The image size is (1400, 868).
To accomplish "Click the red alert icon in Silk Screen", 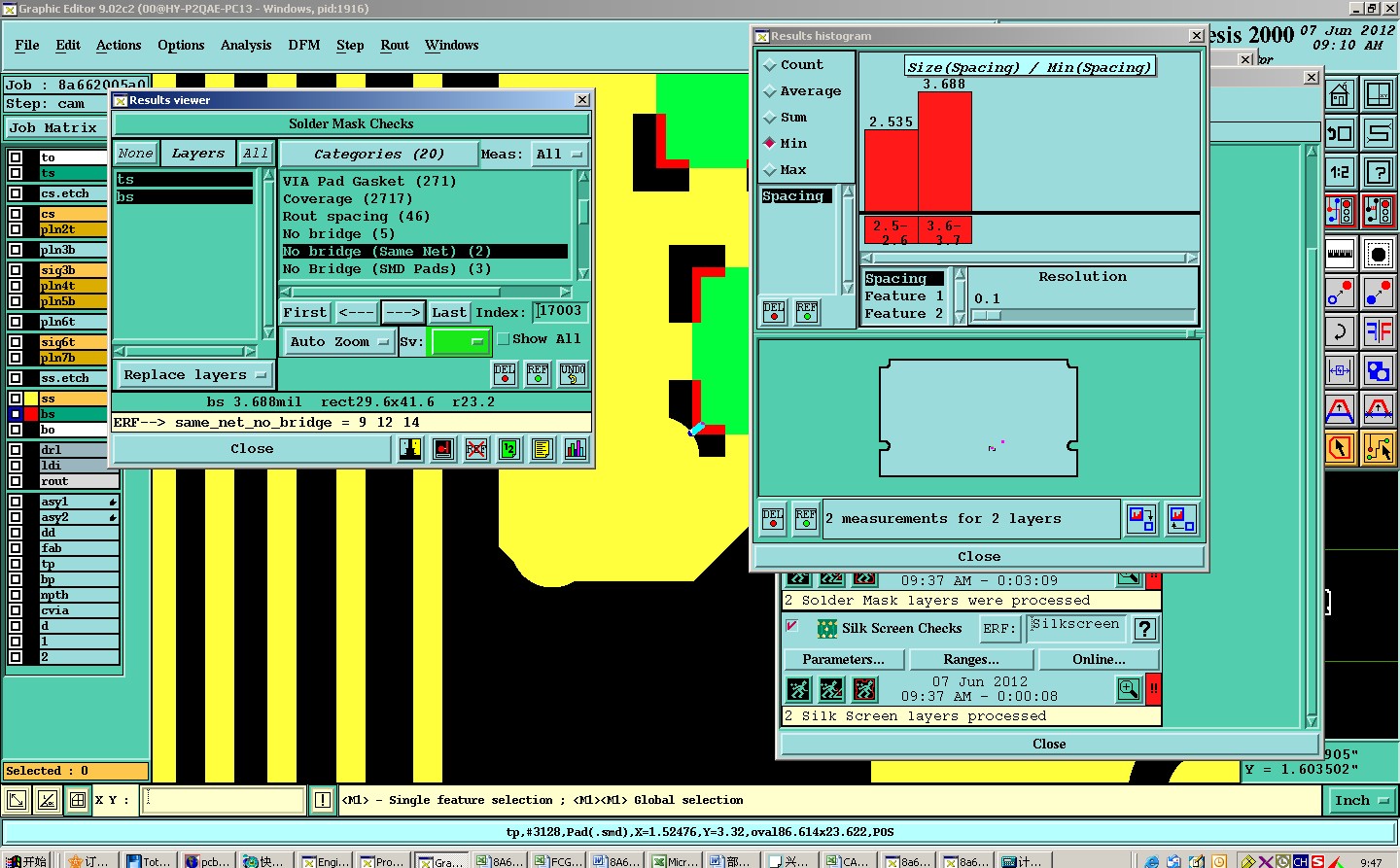I will coord(1154,689).
